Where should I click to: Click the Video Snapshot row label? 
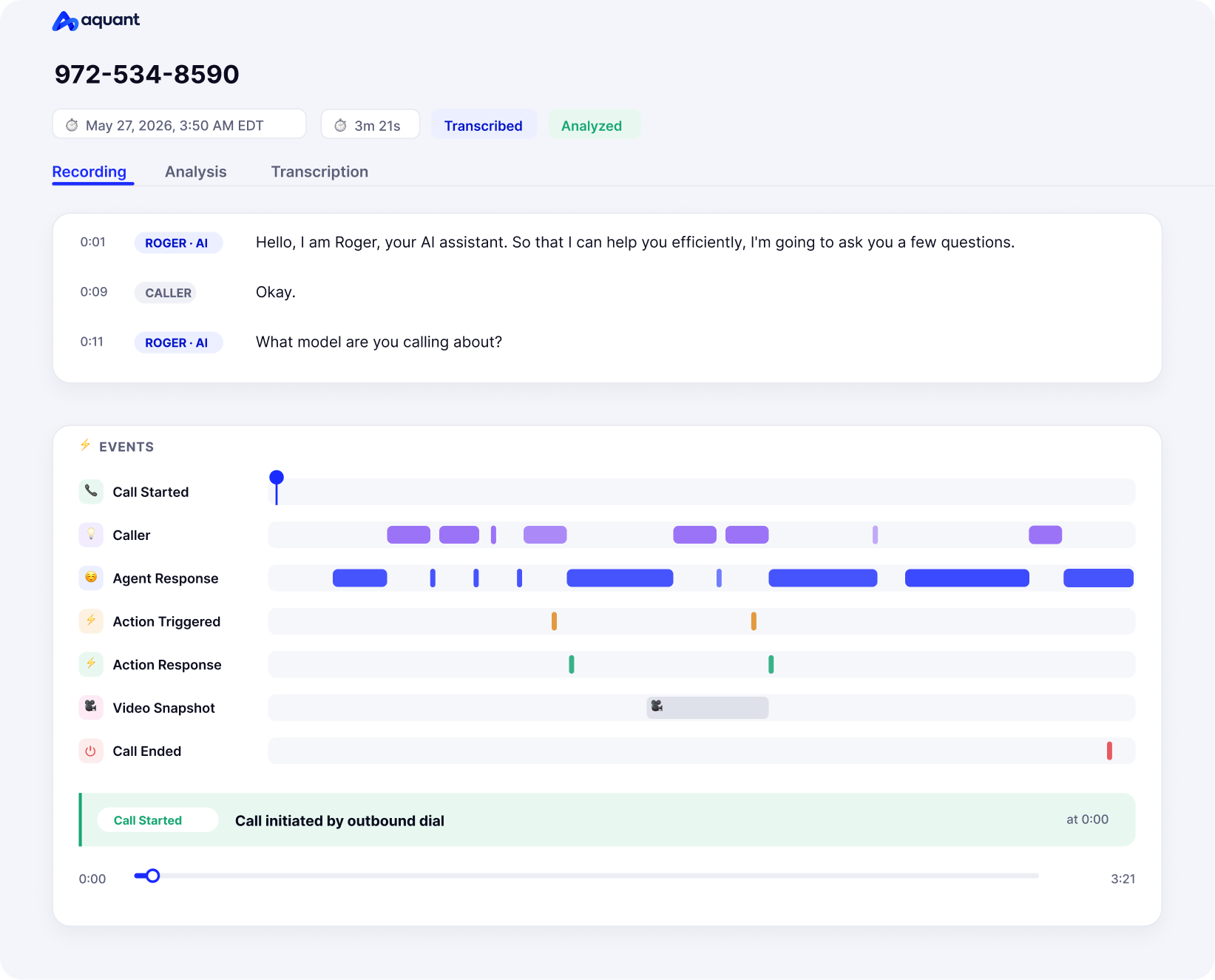[x=164, y=708]
